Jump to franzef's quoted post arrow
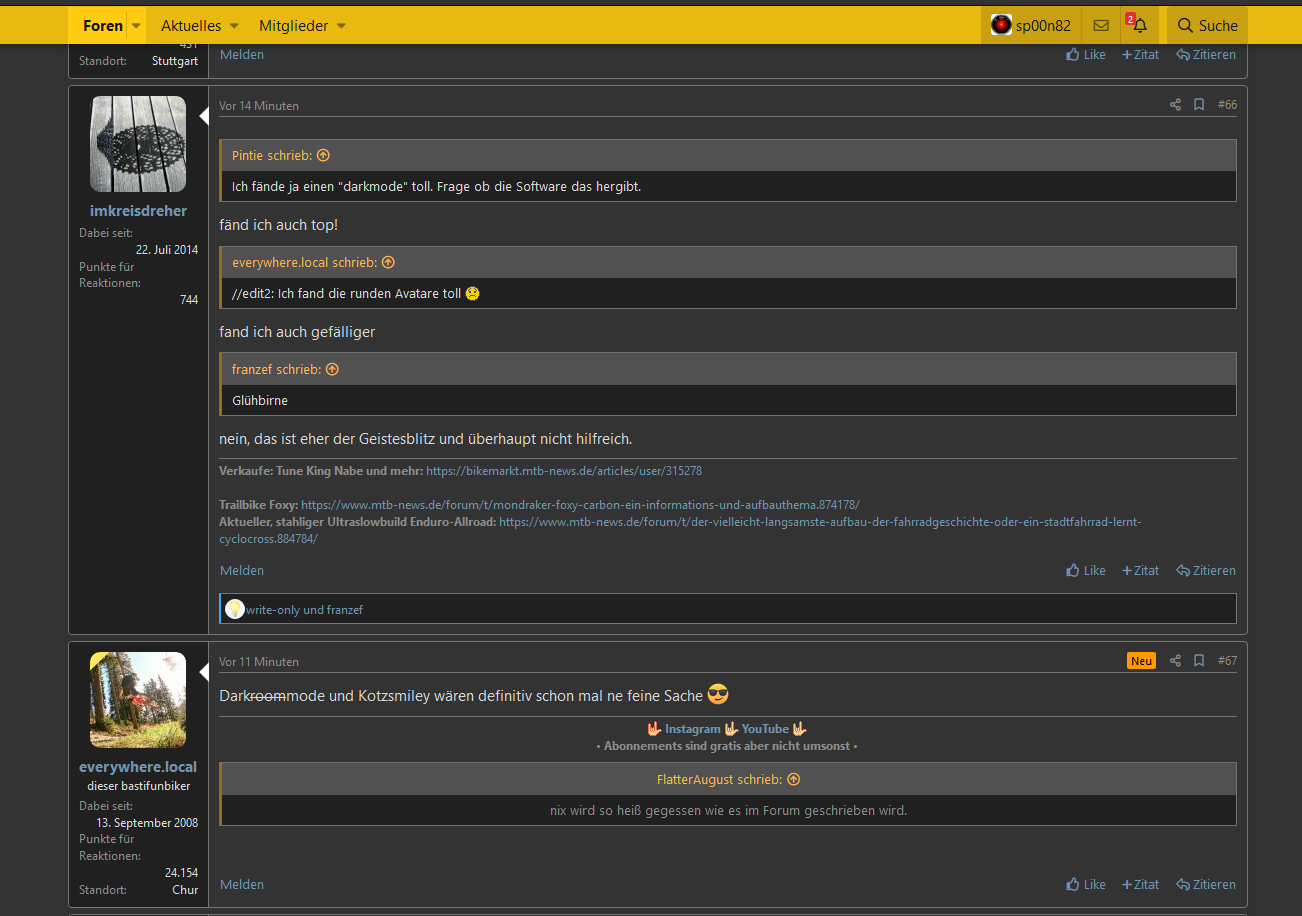This screenshot has height=916, width=1302. pos(332,370)
